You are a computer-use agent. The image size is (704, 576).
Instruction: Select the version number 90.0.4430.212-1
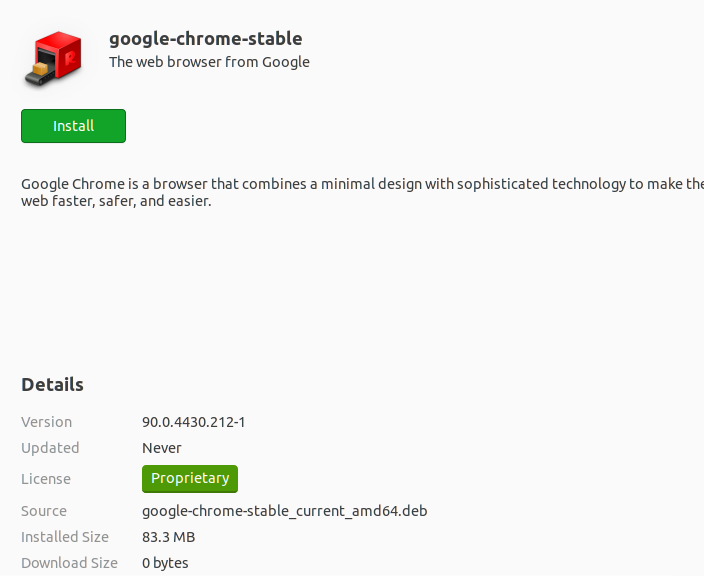click(x=194, y=422)
